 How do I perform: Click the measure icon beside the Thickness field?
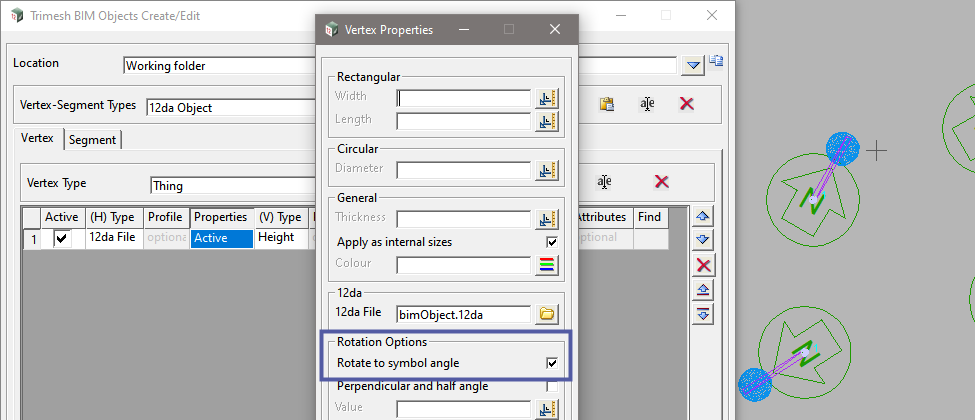tap(547, 219)
